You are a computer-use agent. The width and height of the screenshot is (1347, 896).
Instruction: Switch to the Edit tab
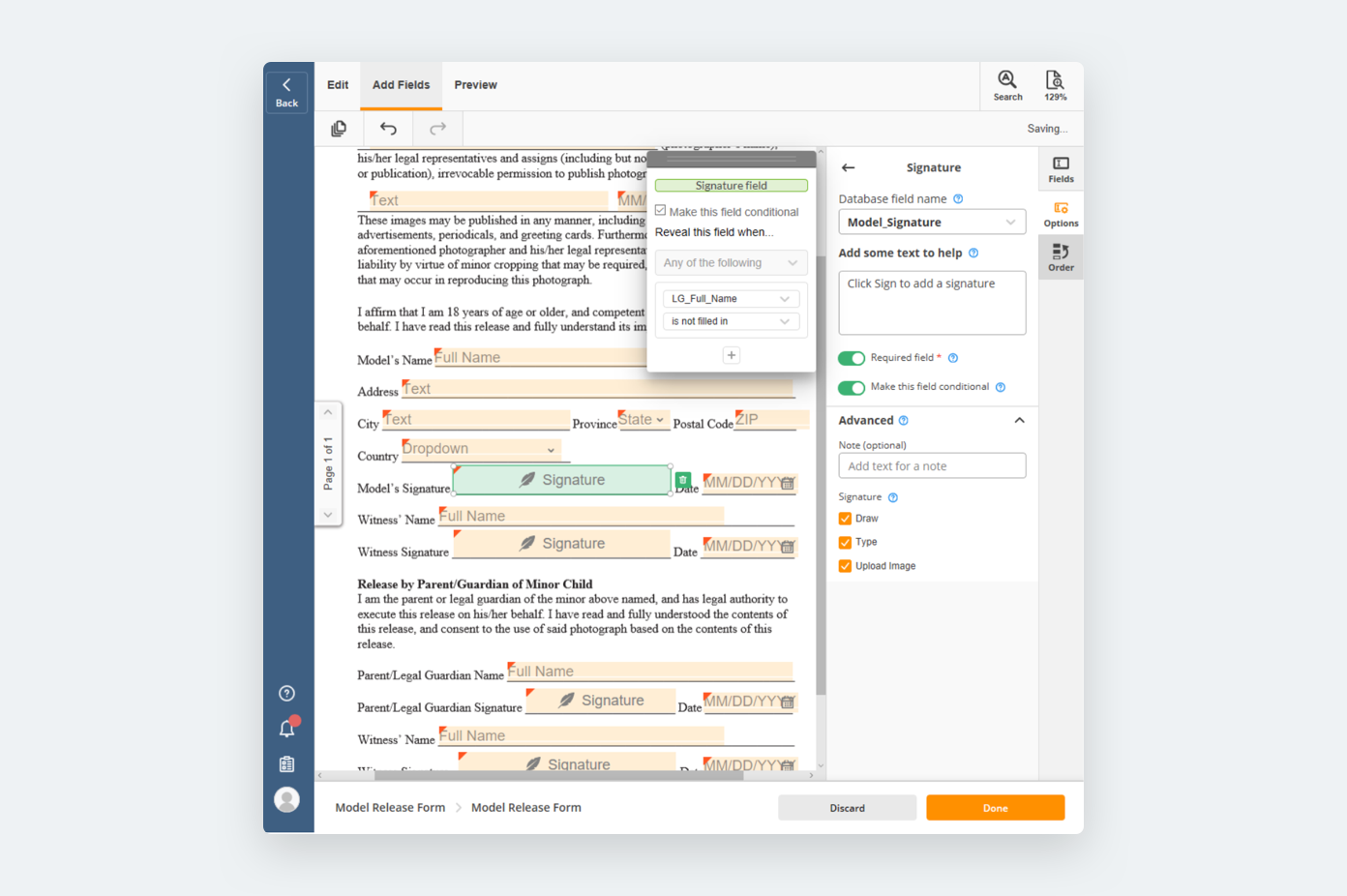coord(338,85)
